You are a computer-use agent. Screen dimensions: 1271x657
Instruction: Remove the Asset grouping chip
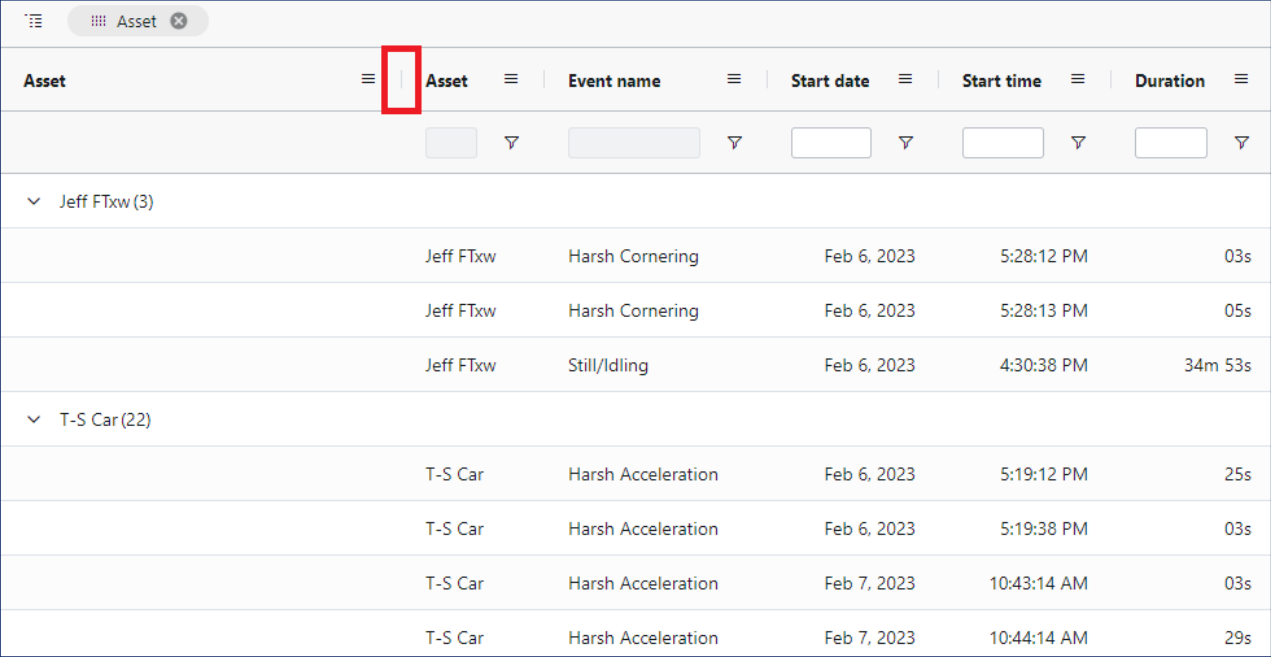[x=178, y=21]
